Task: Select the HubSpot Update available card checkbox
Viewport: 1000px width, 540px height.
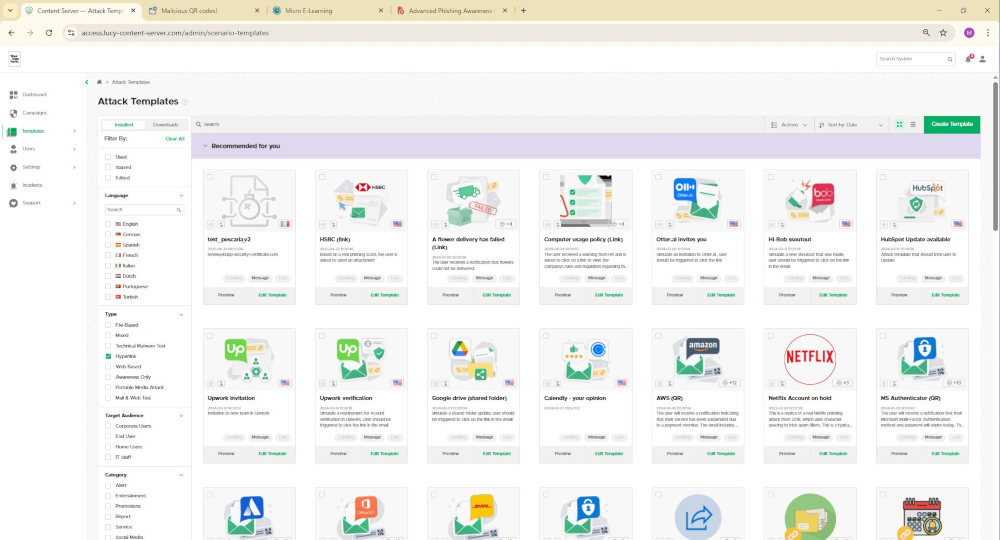Action: pyautogui.click(x=883, y=177)
